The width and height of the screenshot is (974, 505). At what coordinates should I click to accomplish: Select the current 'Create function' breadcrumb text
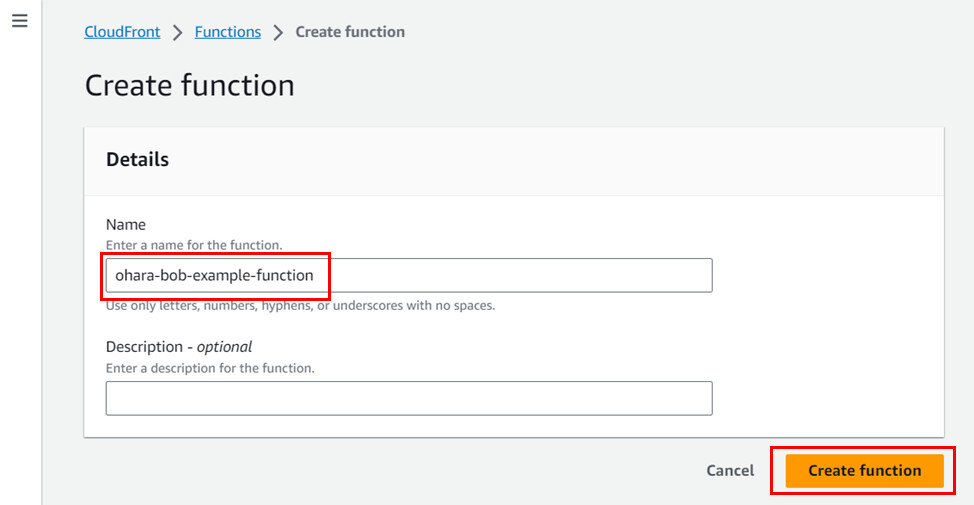350,32
